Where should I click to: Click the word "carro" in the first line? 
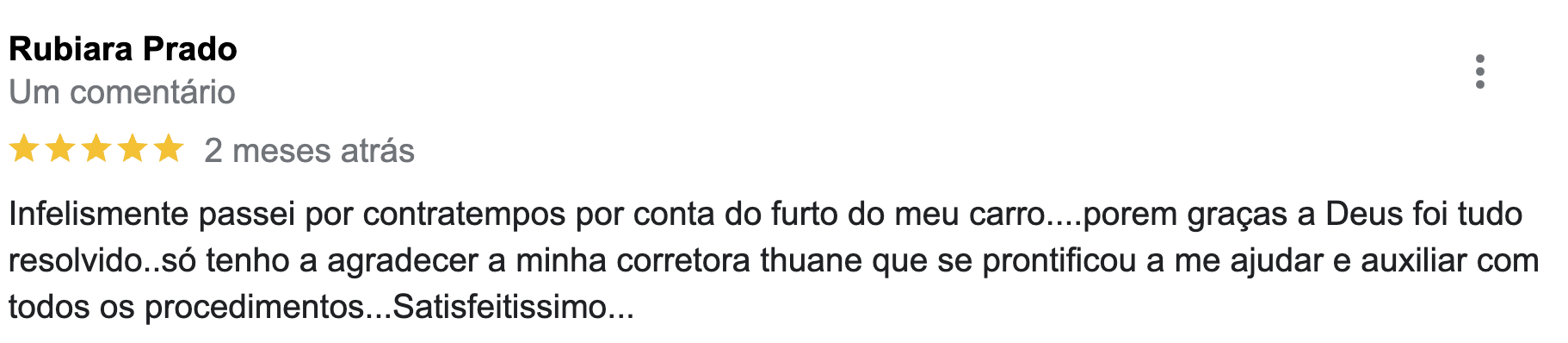[1007, 214]
